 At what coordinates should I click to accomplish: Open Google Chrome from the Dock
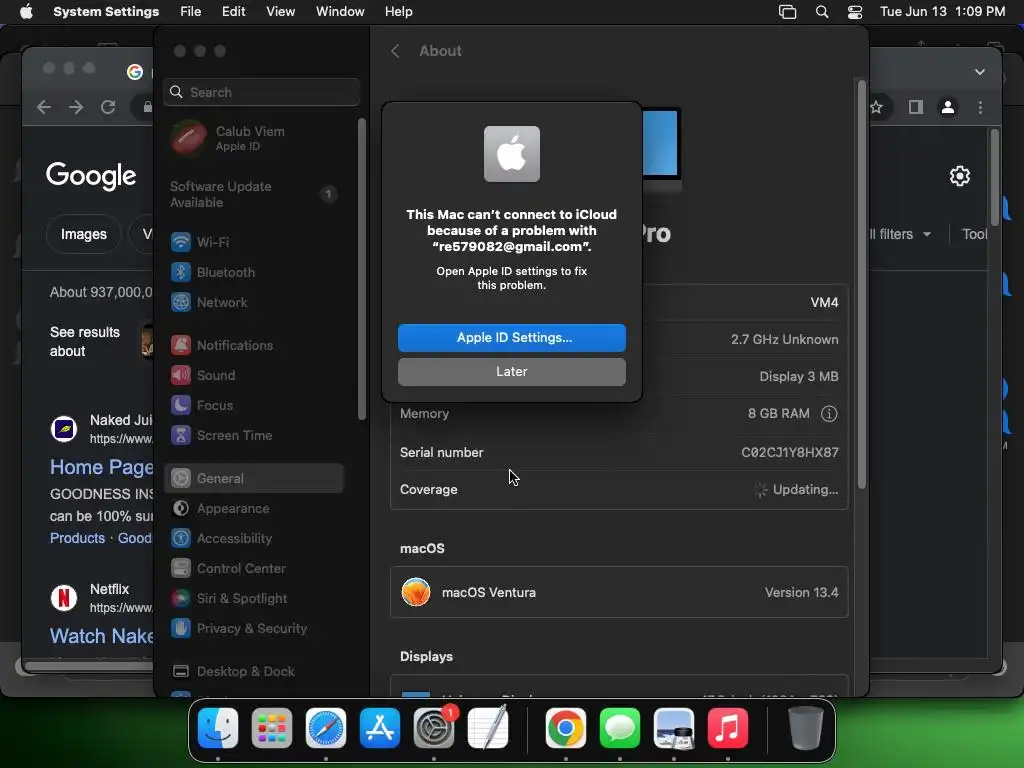coord(566,728)
